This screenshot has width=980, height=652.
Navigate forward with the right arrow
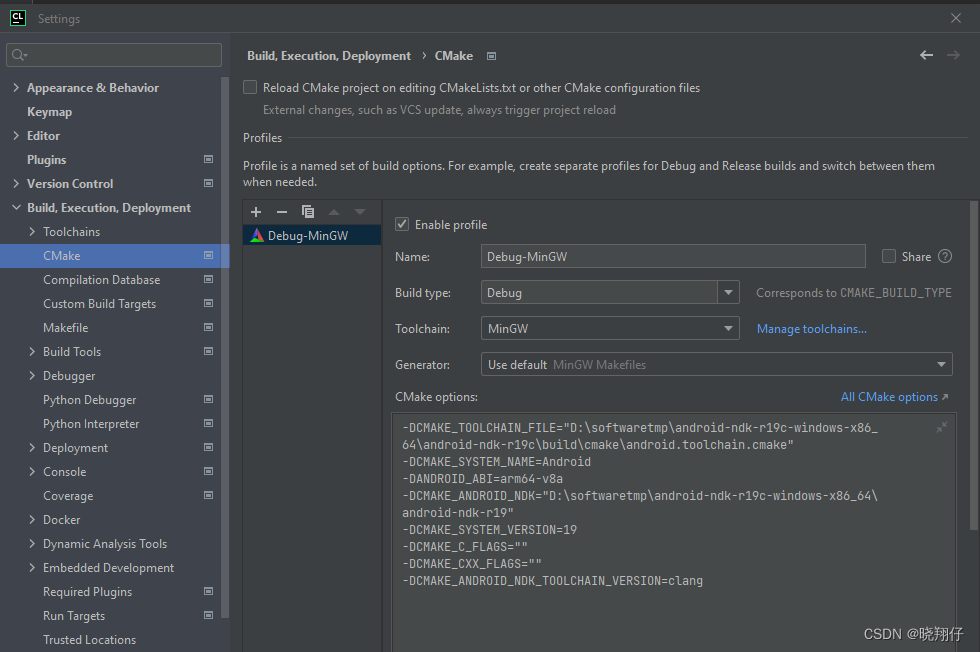[953, 56]
